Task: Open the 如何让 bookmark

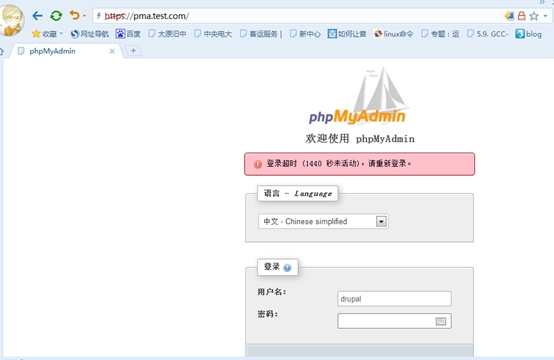Action: [x=347, y=34]
